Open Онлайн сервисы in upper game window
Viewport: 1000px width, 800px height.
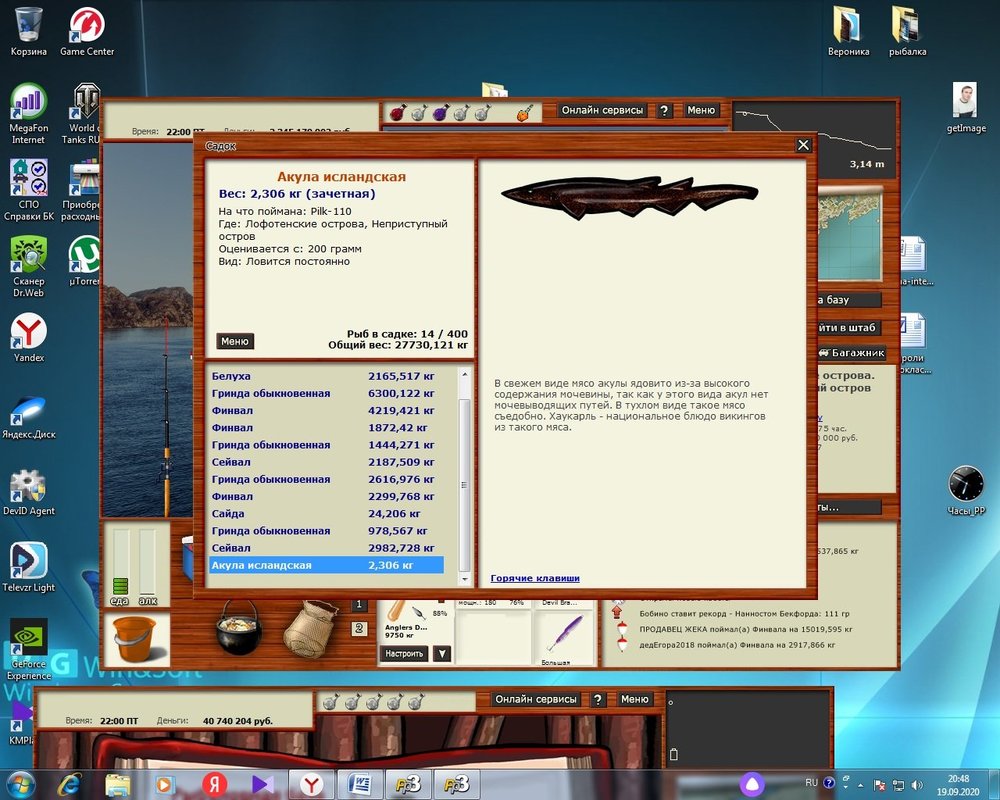click(602, 111)
